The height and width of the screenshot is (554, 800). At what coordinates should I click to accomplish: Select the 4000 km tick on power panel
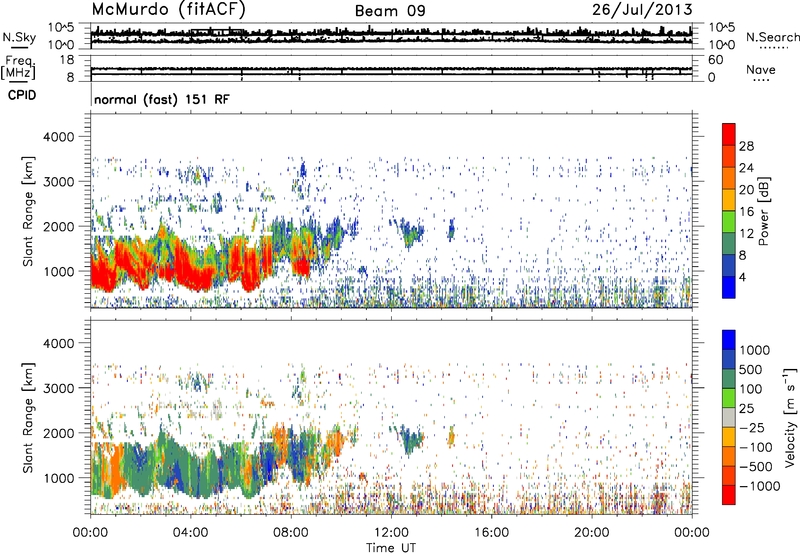tap(58, 137)
